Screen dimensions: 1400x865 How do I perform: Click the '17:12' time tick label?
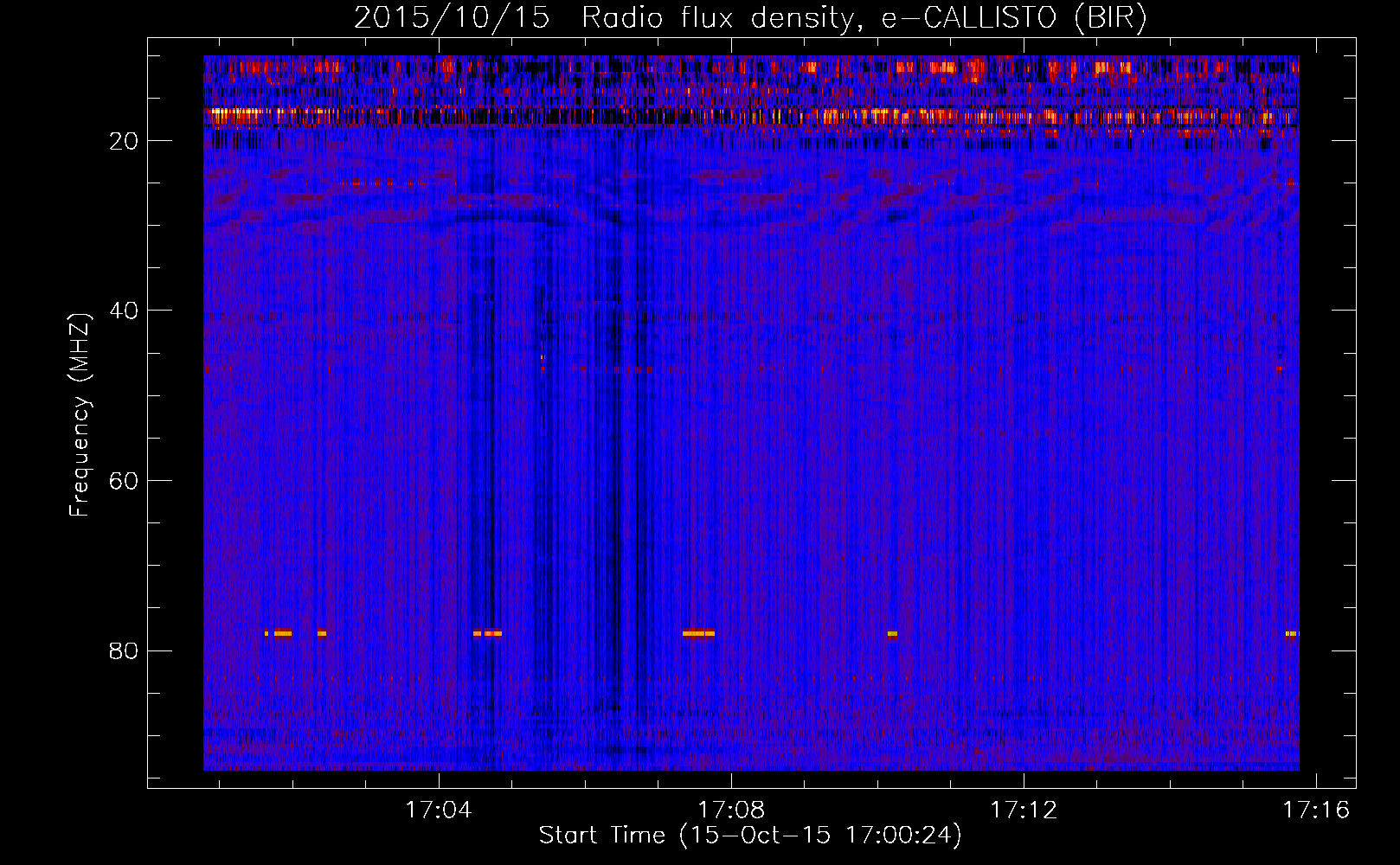pyautogui.click(x=1024, y=811)
